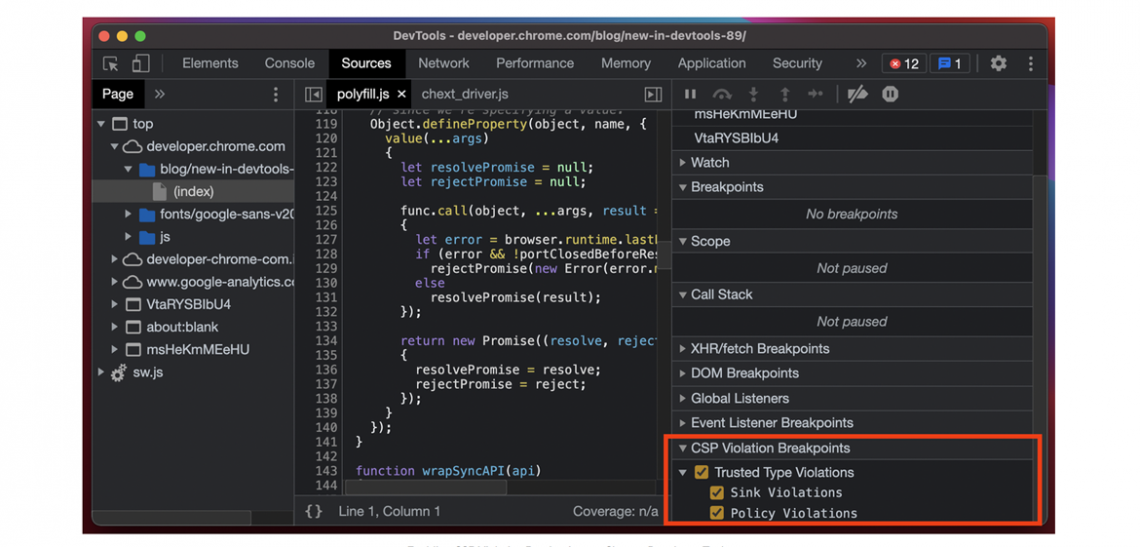
Task: Uncheck the Sink Violations checkbox
Action: [717, 493]
